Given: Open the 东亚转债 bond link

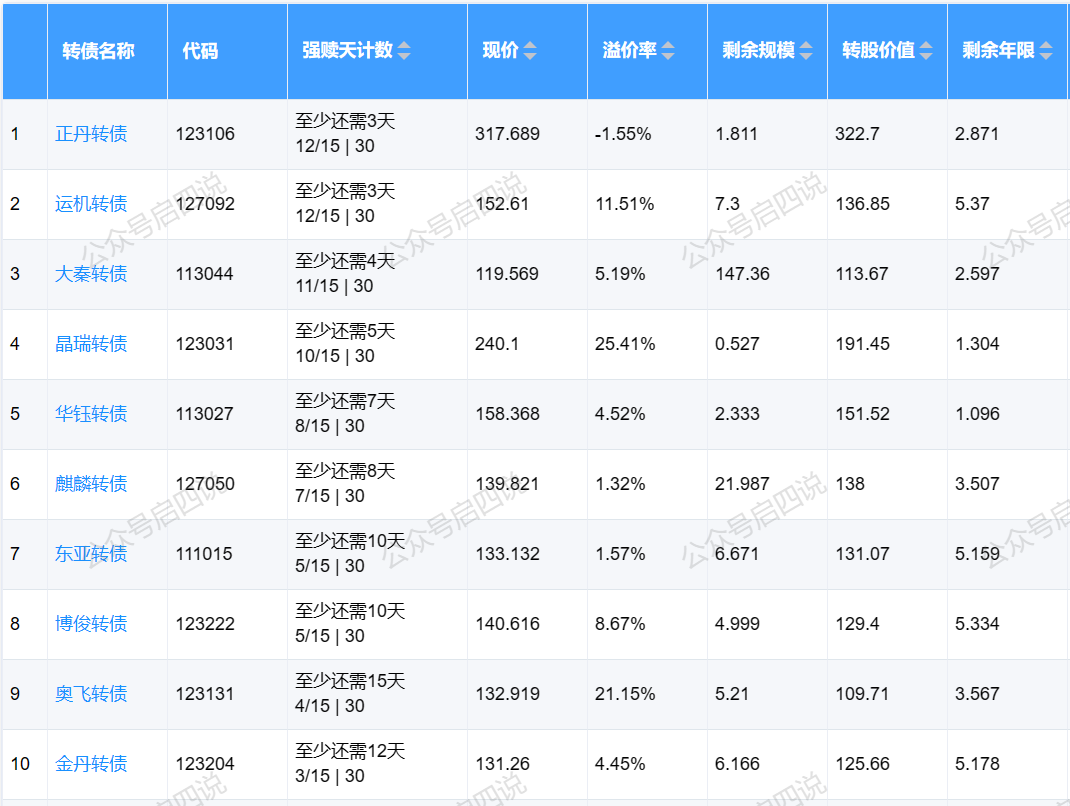Looking at the screenshot, I should (91, 554).
